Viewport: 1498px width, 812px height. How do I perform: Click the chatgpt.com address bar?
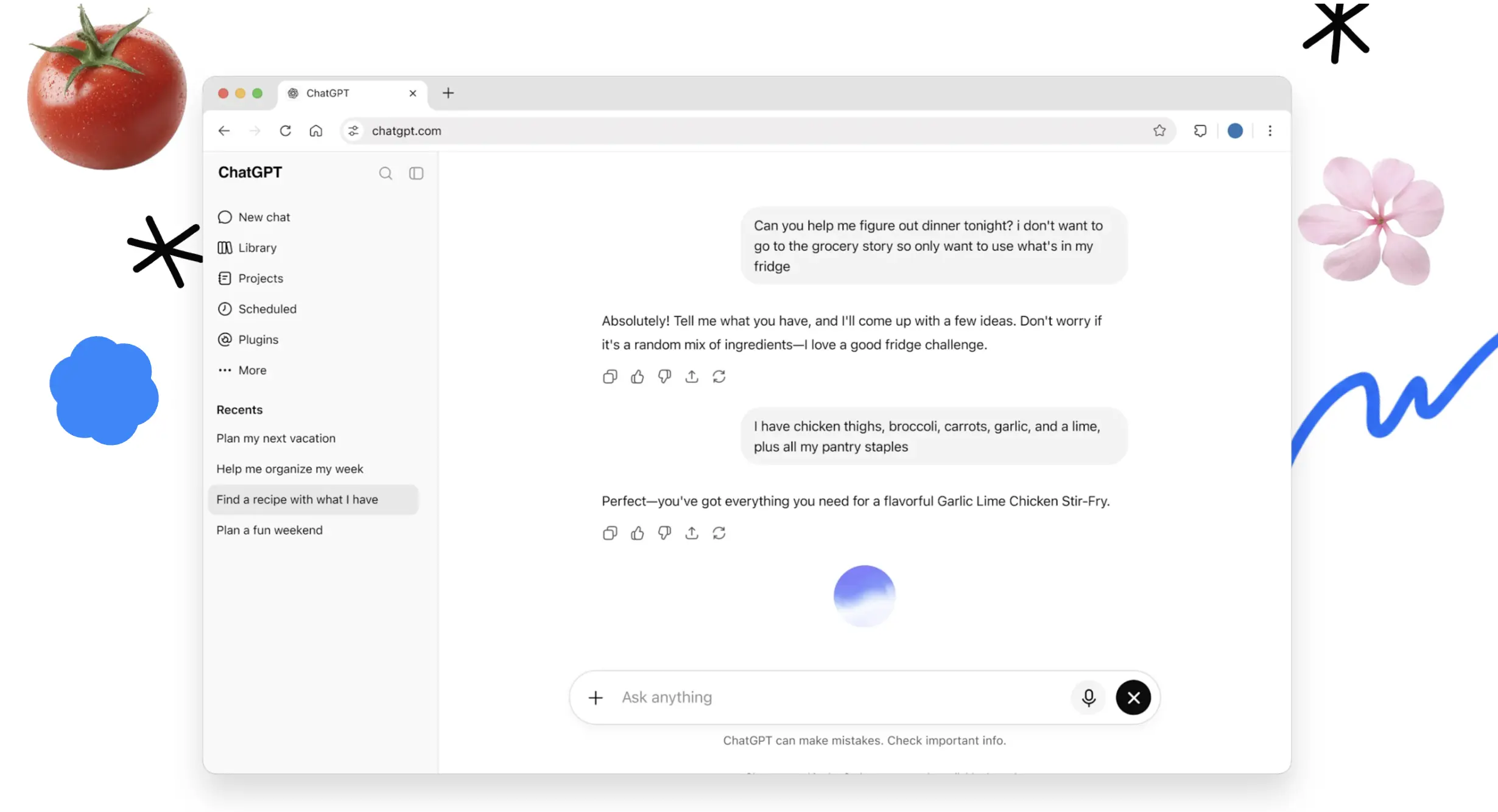[758, 131]
